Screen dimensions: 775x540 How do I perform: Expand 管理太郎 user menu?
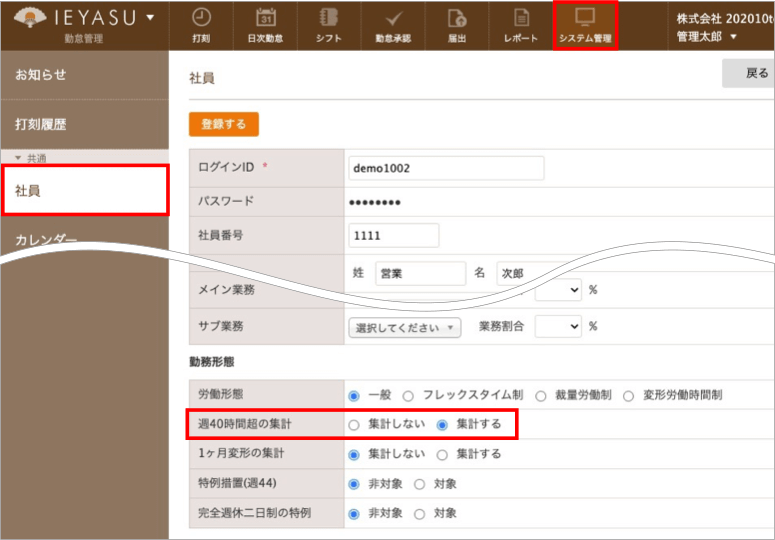pos(707,37)
